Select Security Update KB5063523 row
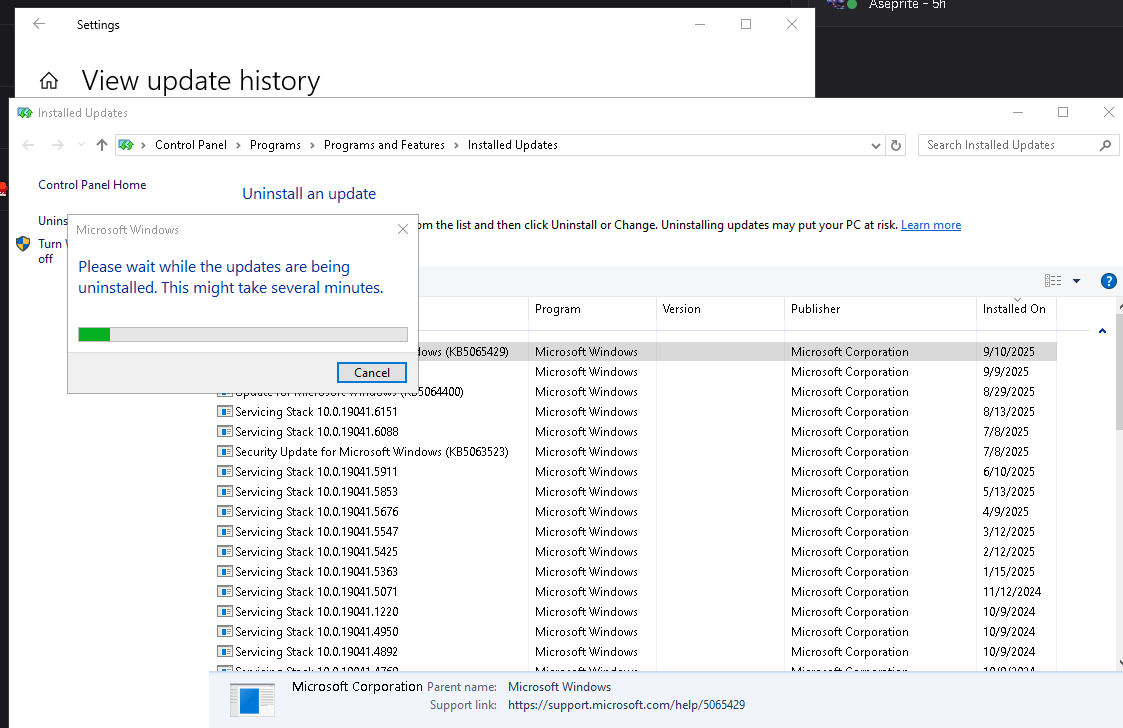 (x=635, y=452)
